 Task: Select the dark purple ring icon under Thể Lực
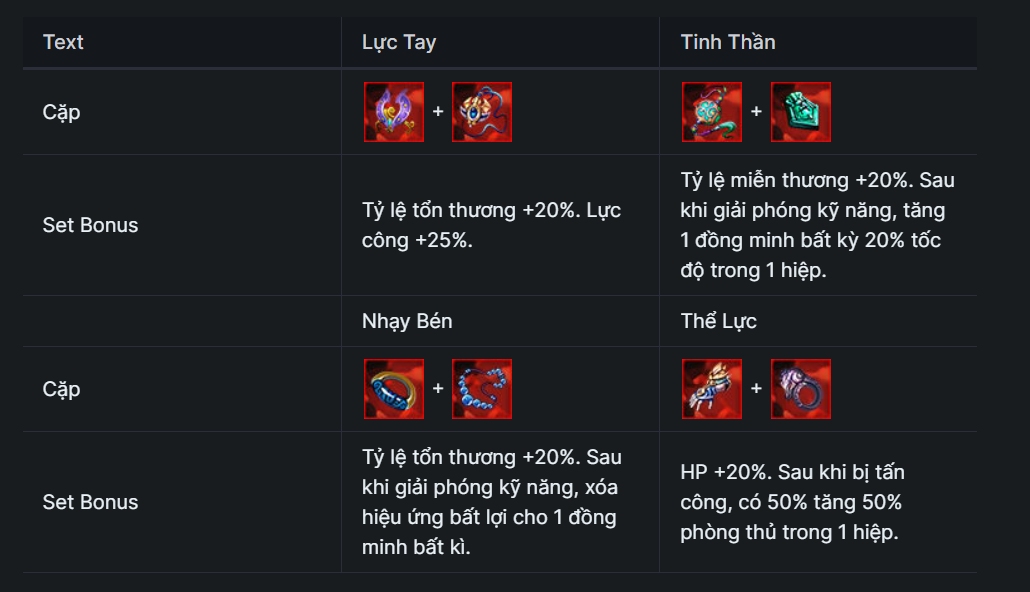(801, 389)
